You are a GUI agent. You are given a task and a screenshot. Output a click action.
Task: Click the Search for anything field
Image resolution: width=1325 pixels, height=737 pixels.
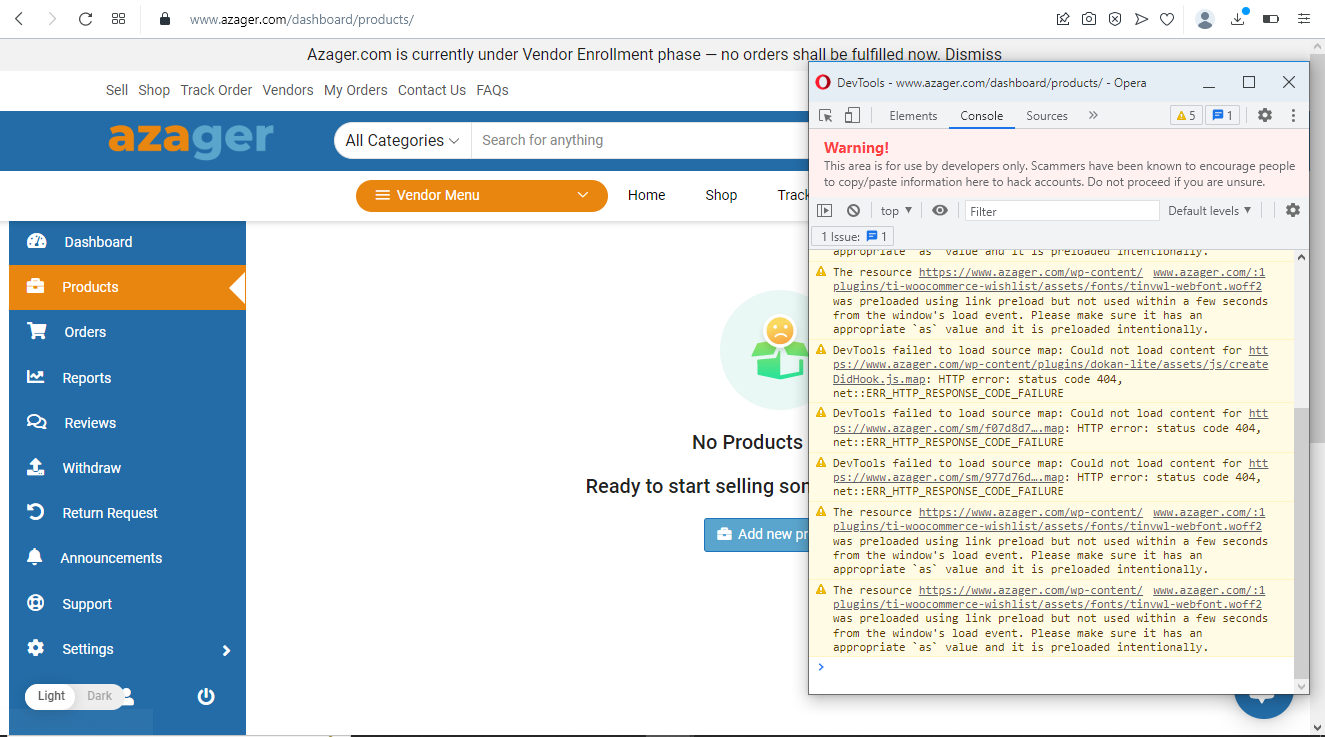[x=640, y=140]
